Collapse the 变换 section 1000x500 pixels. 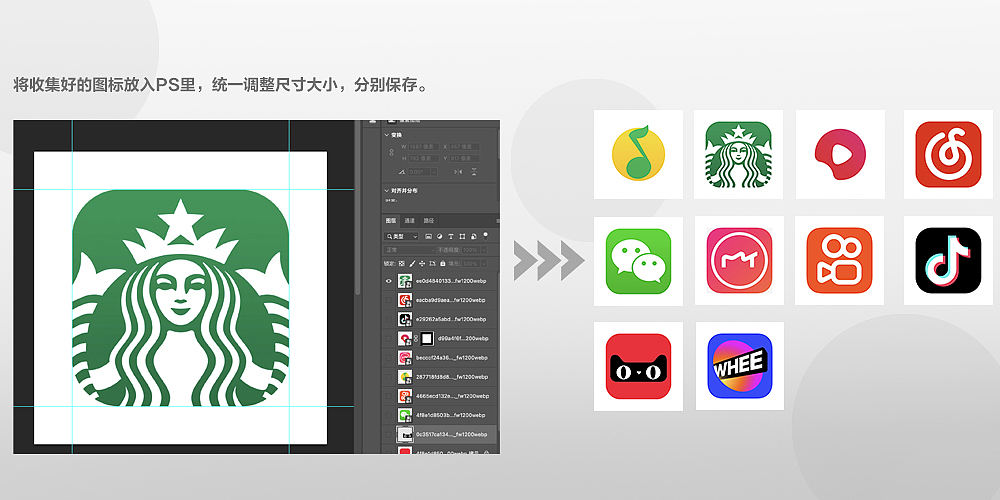[386, 135]
